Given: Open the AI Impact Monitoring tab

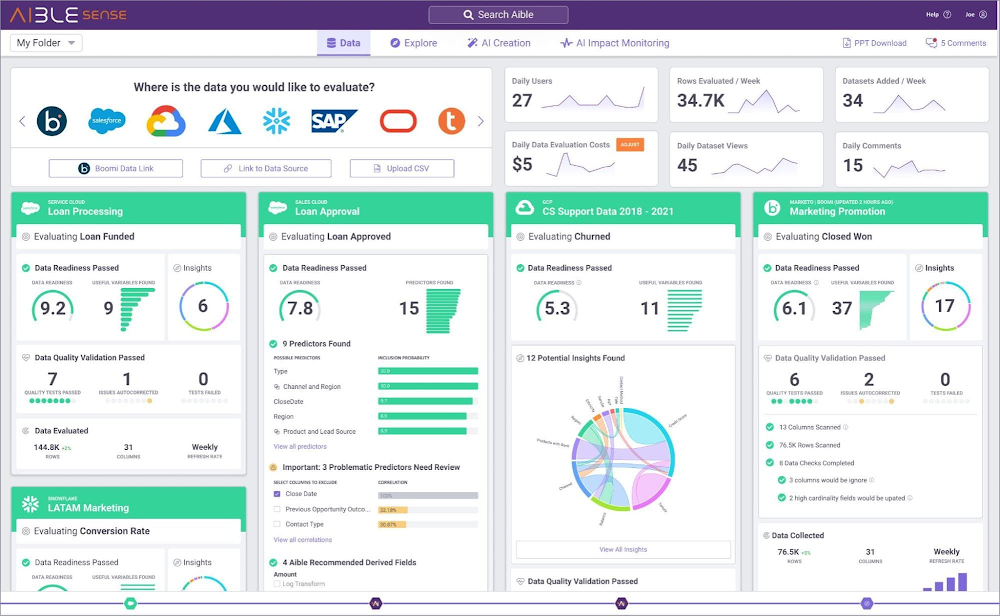Looking at the screenshot, I should (615, 43).
